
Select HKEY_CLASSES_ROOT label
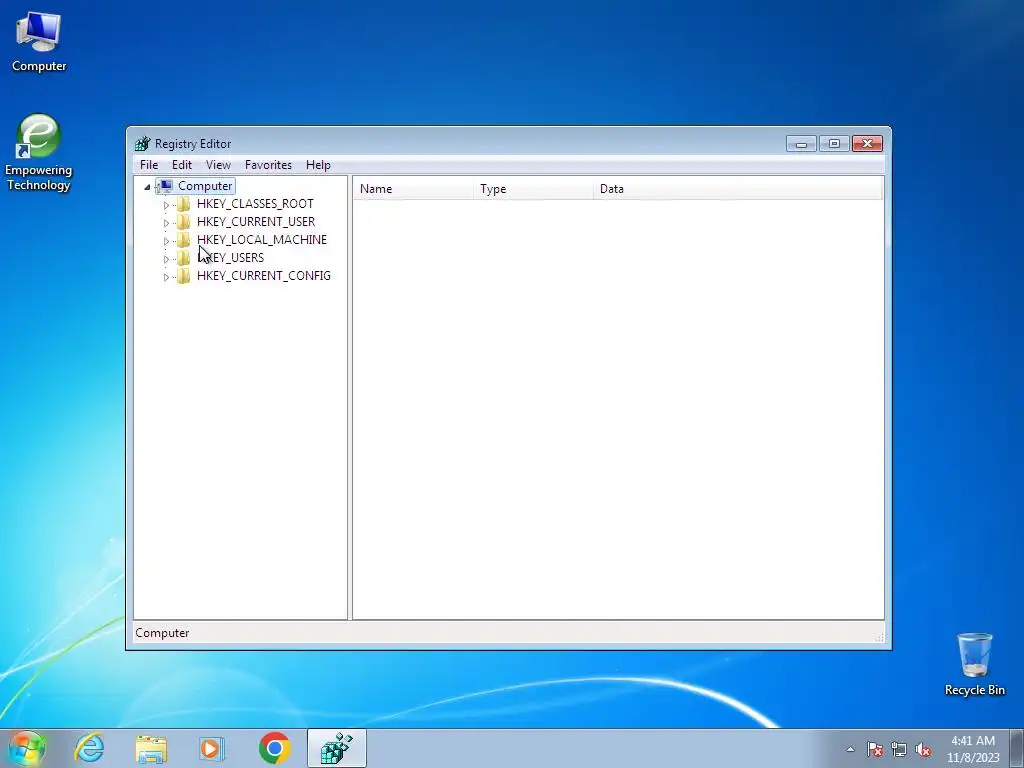click(x=255, y=204)
